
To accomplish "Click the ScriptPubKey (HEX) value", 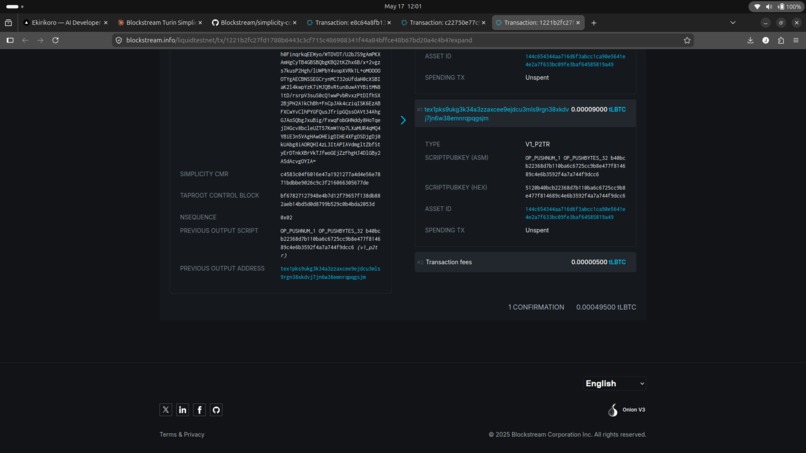I will [x=575, y=192].
